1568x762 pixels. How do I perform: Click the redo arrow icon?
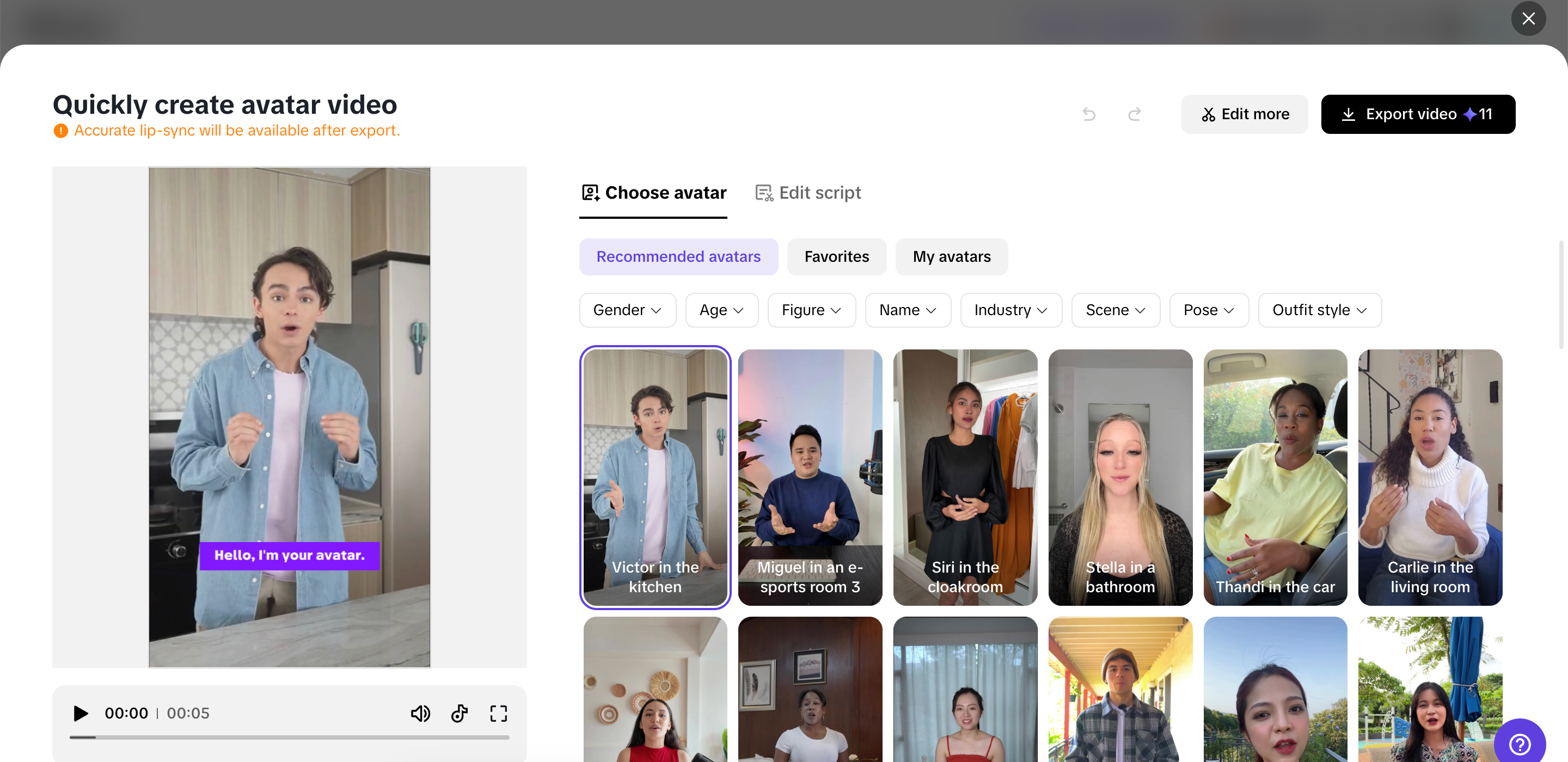click(1135, 114)
